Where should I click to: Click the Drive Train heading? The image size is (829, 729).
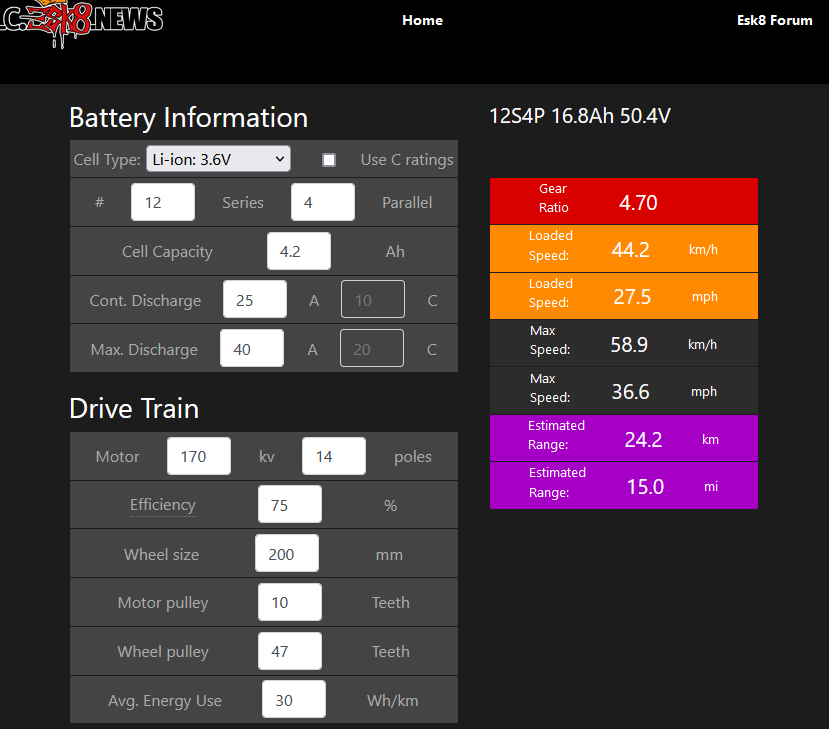[x=134, y=409]
